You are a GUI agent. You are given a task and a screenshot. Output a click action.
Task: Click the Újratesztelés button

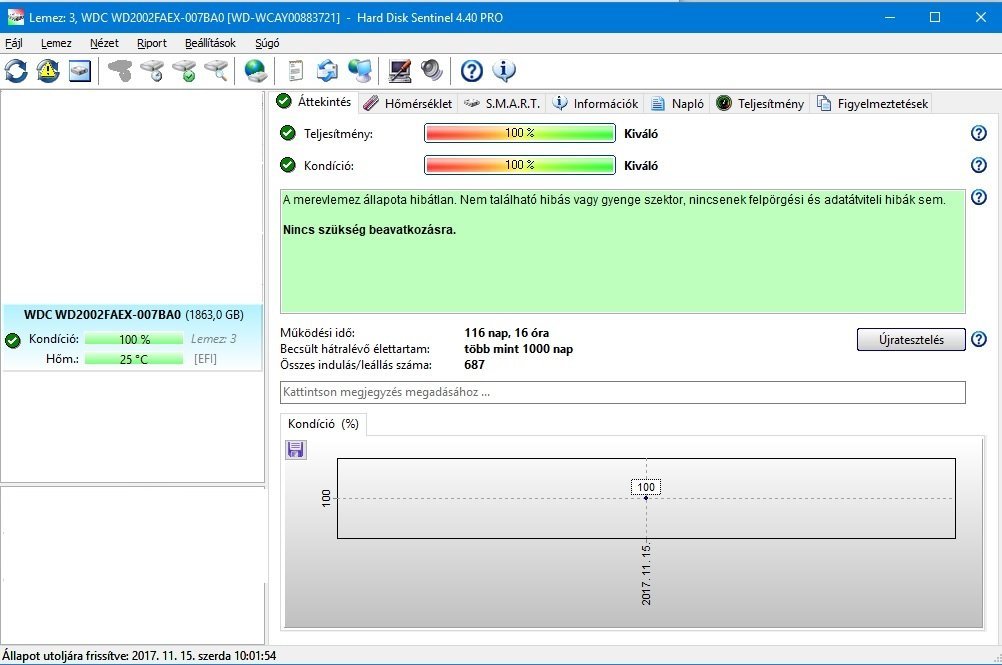(x=911, y=340)
